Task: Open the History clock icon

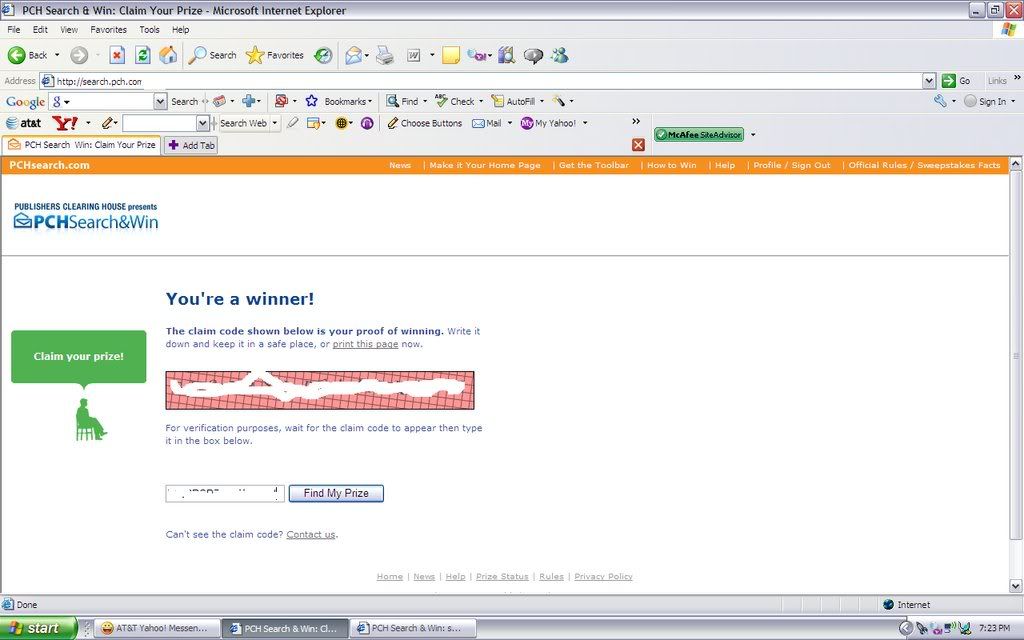Action: pos(323,55)
